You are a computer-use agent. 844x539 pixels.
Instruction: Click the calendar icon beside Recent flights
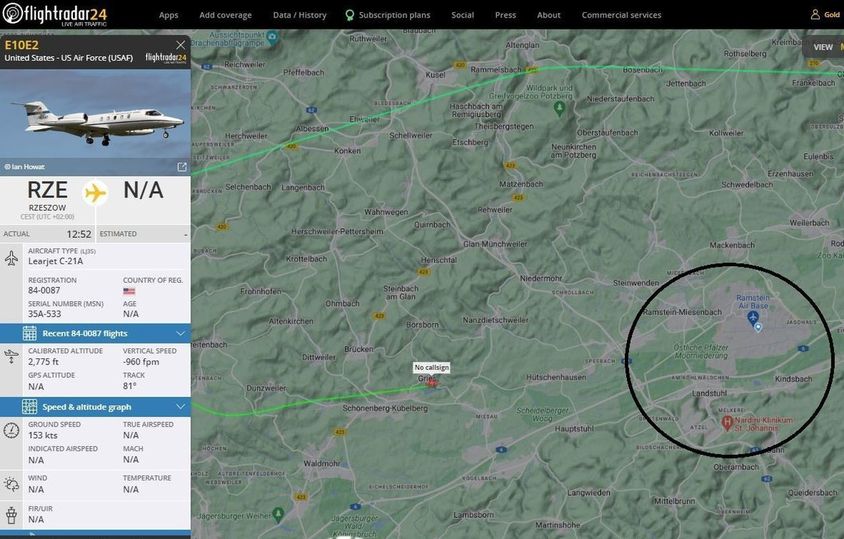coord(29,333)
